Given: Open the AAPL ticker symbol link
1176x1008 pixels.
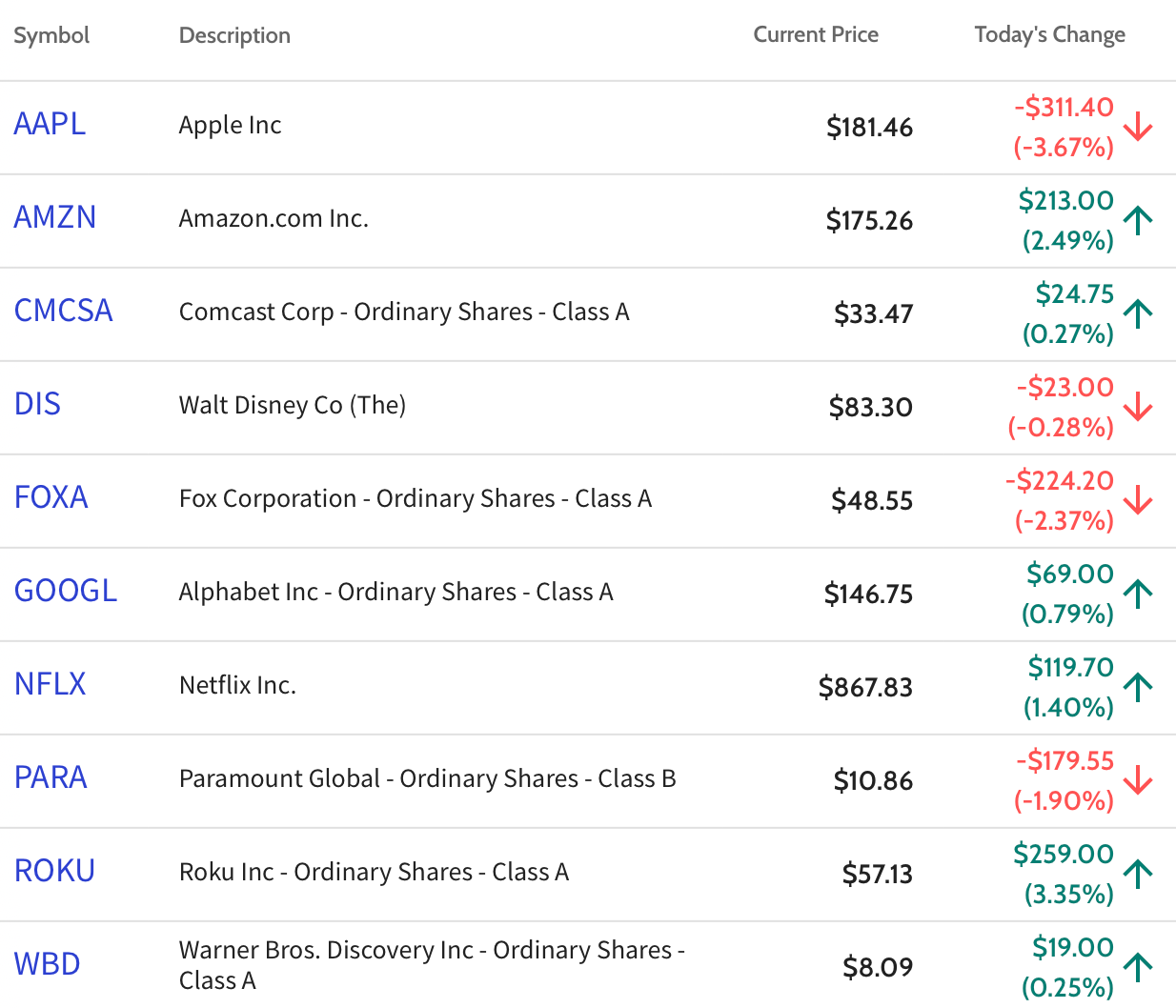Looking at the screenshot, I should pos(50,124).
